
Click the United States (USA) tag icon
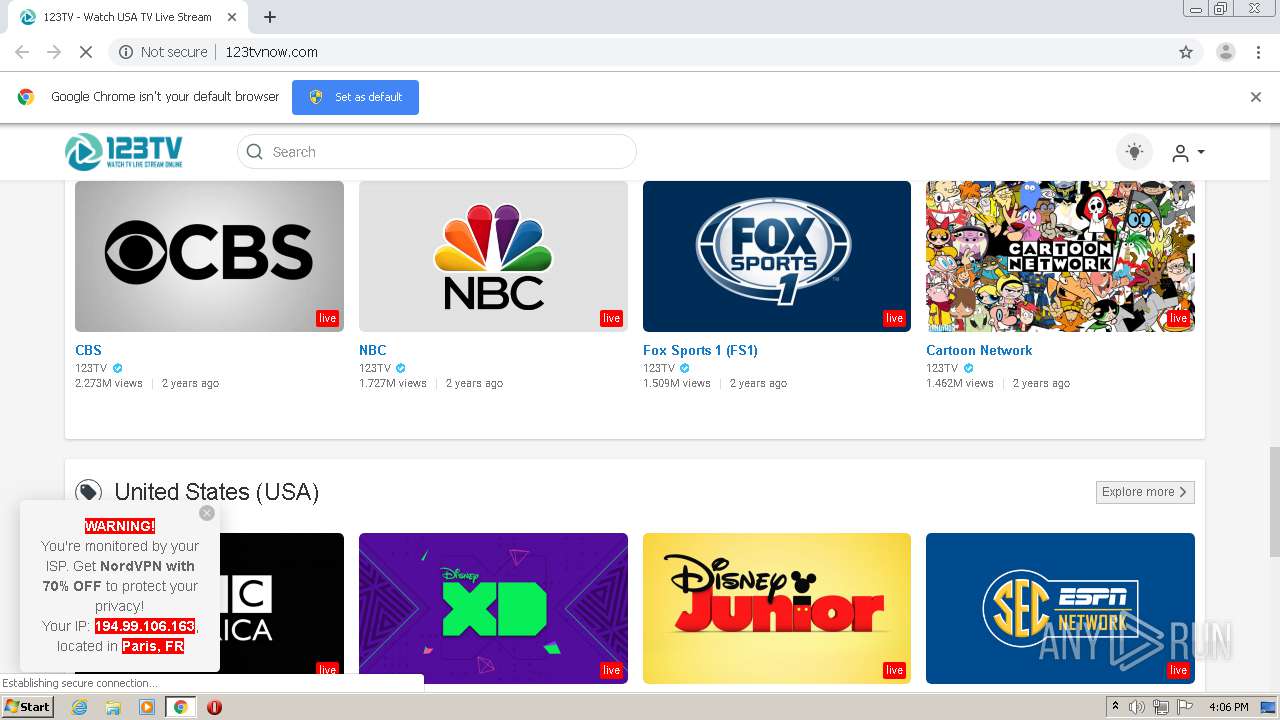(x=89, y=492)
